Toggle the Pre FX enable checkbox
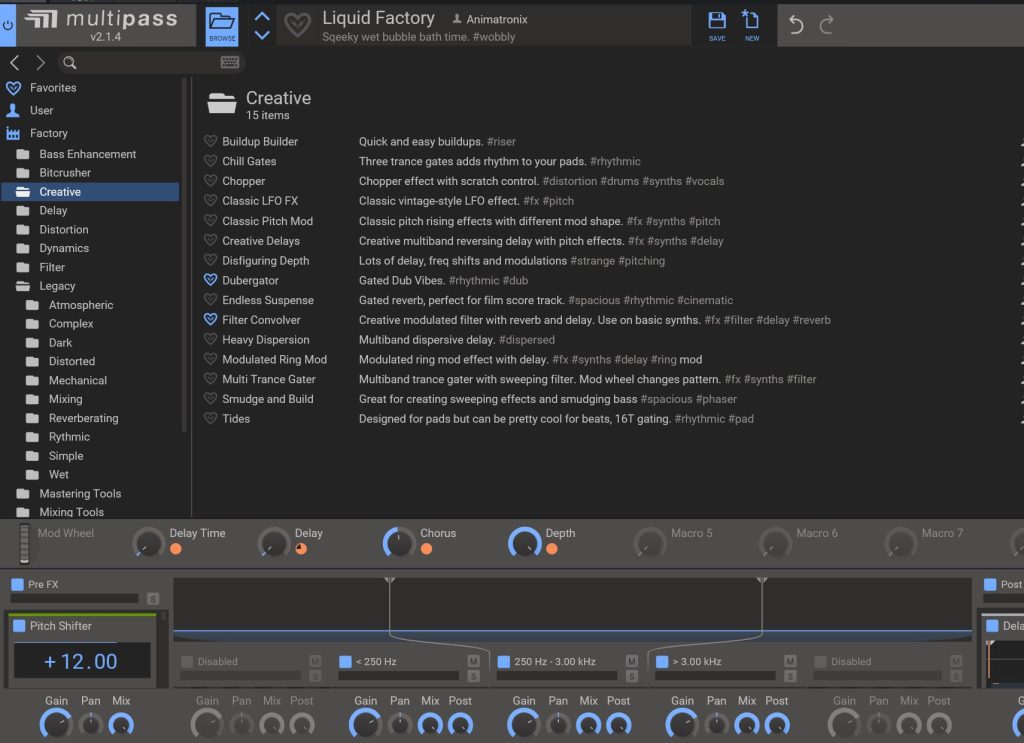This screenshot has height=743, width=1024. pos(17,584)
